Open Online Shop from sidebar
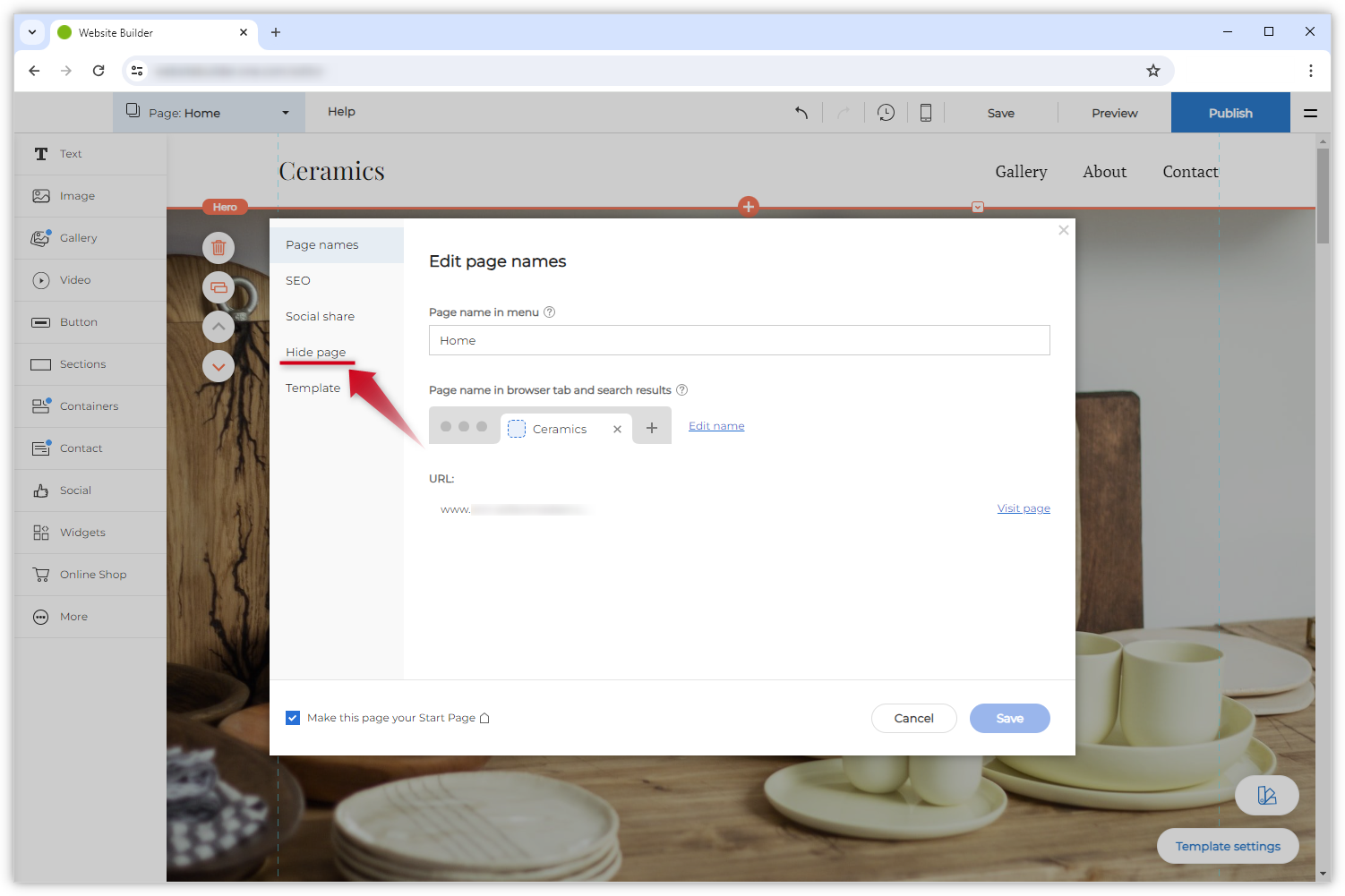 click(93, 575)
